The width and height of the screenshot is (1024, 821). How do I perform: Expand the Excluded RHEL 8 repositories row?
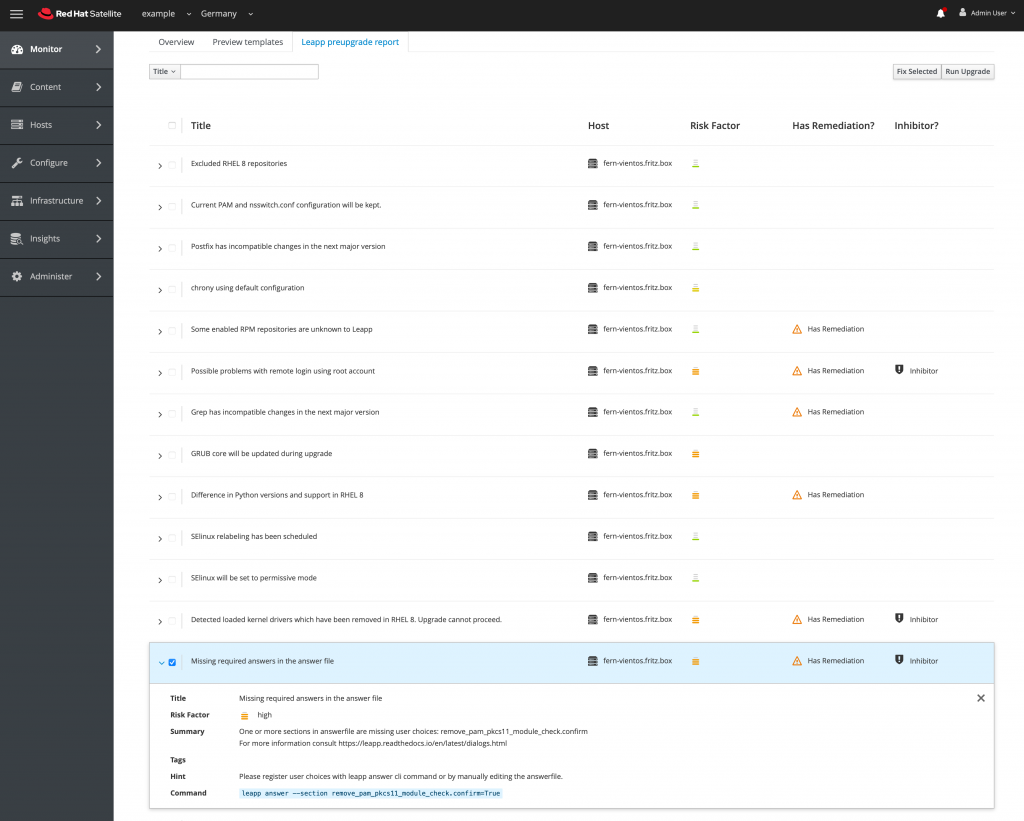point(160,166)
